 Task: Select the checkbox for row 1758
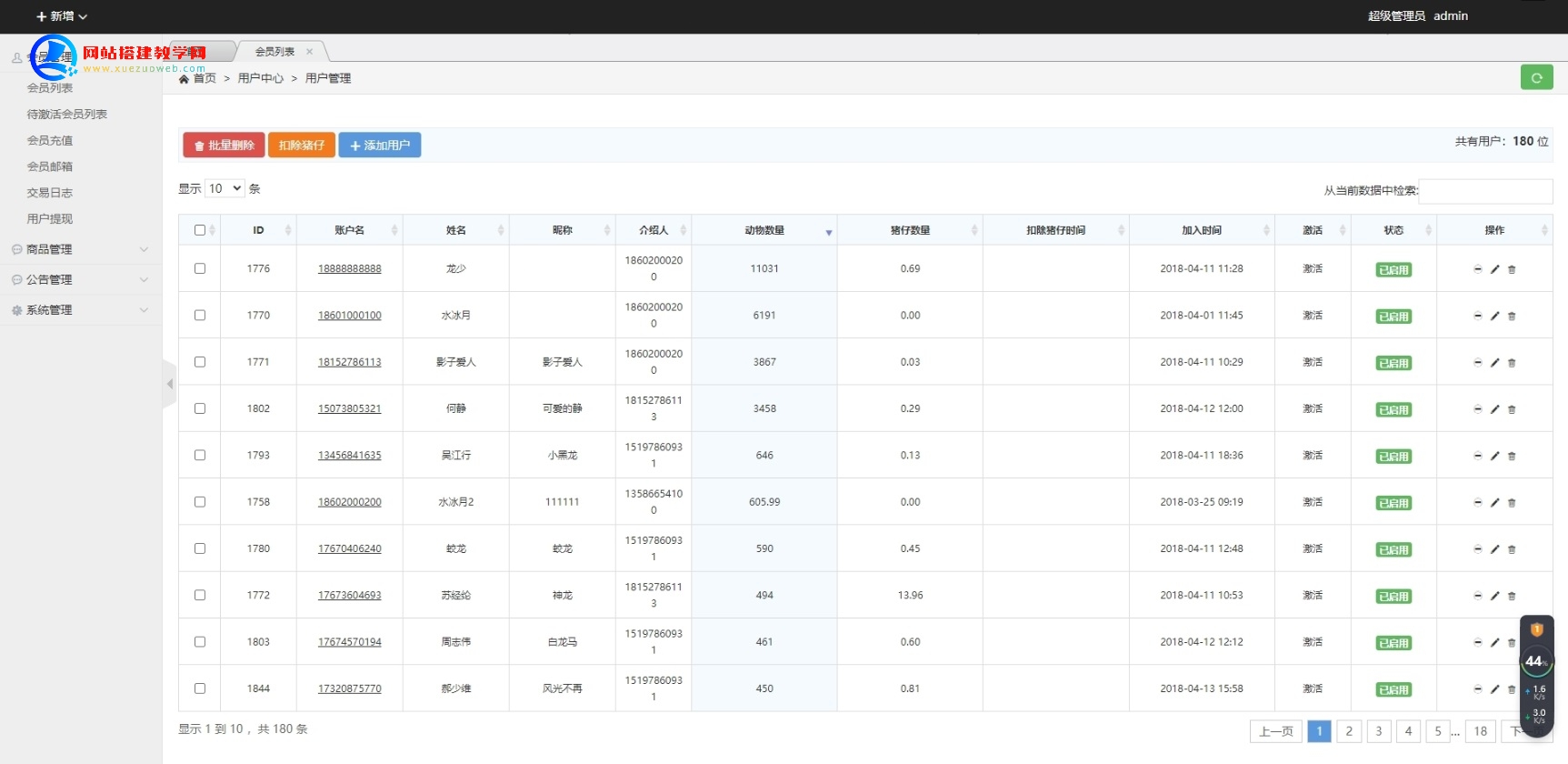tap(200, 502)
